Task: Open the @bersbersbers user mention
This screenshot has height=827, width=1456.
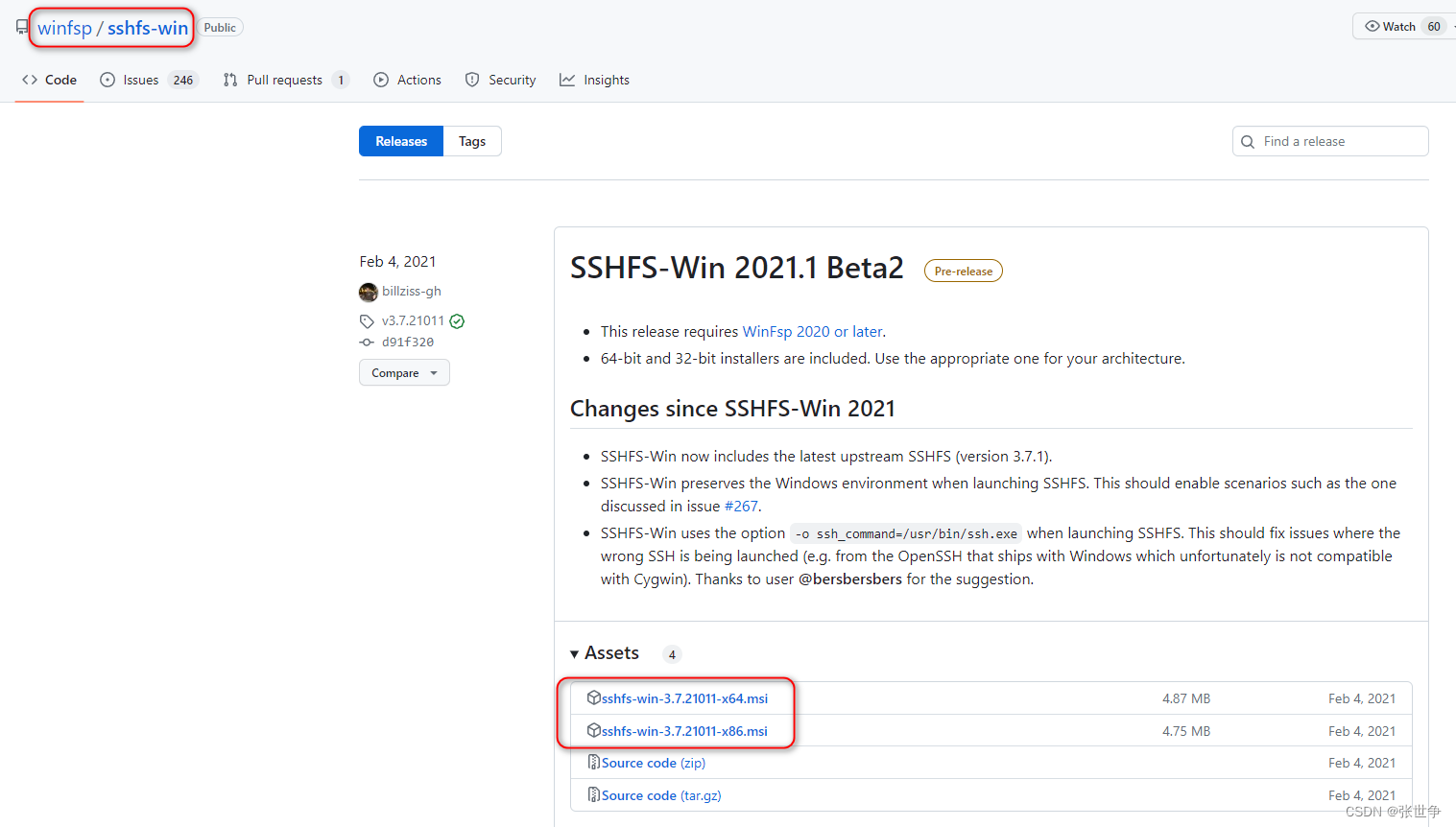Action: [850, 579]
